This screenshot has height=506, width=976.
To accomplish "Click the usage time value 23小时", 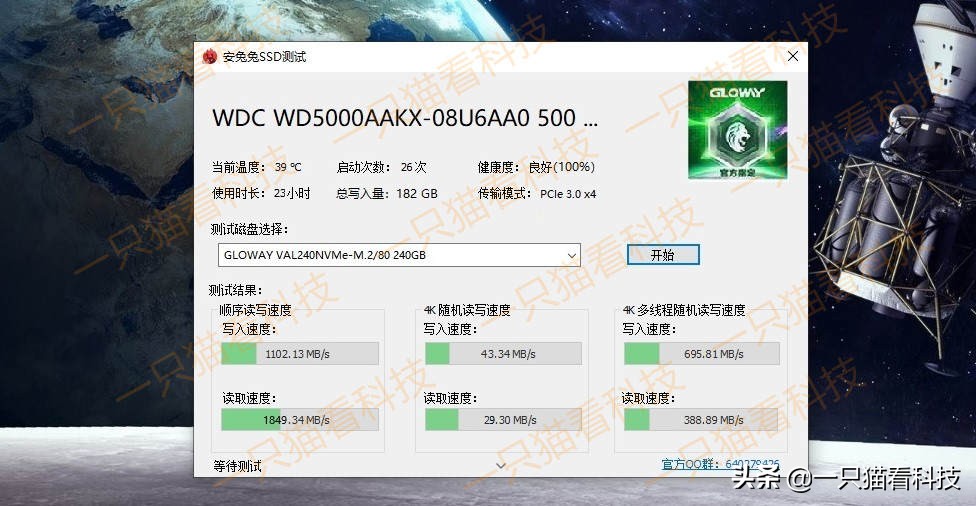I will 292,194.
